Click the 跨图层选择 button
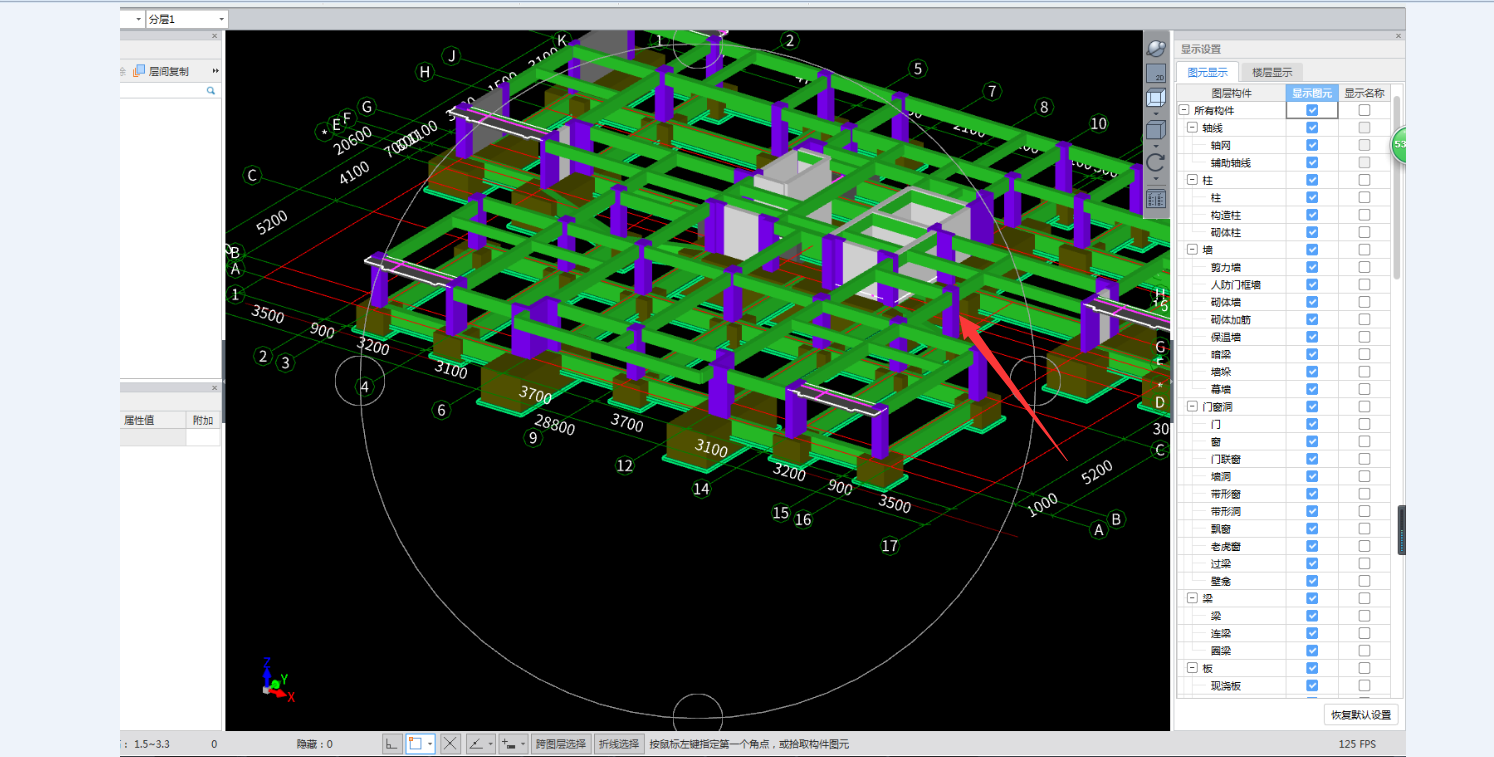The height and width of the screenshot is (757, 1494). [559, 744]
